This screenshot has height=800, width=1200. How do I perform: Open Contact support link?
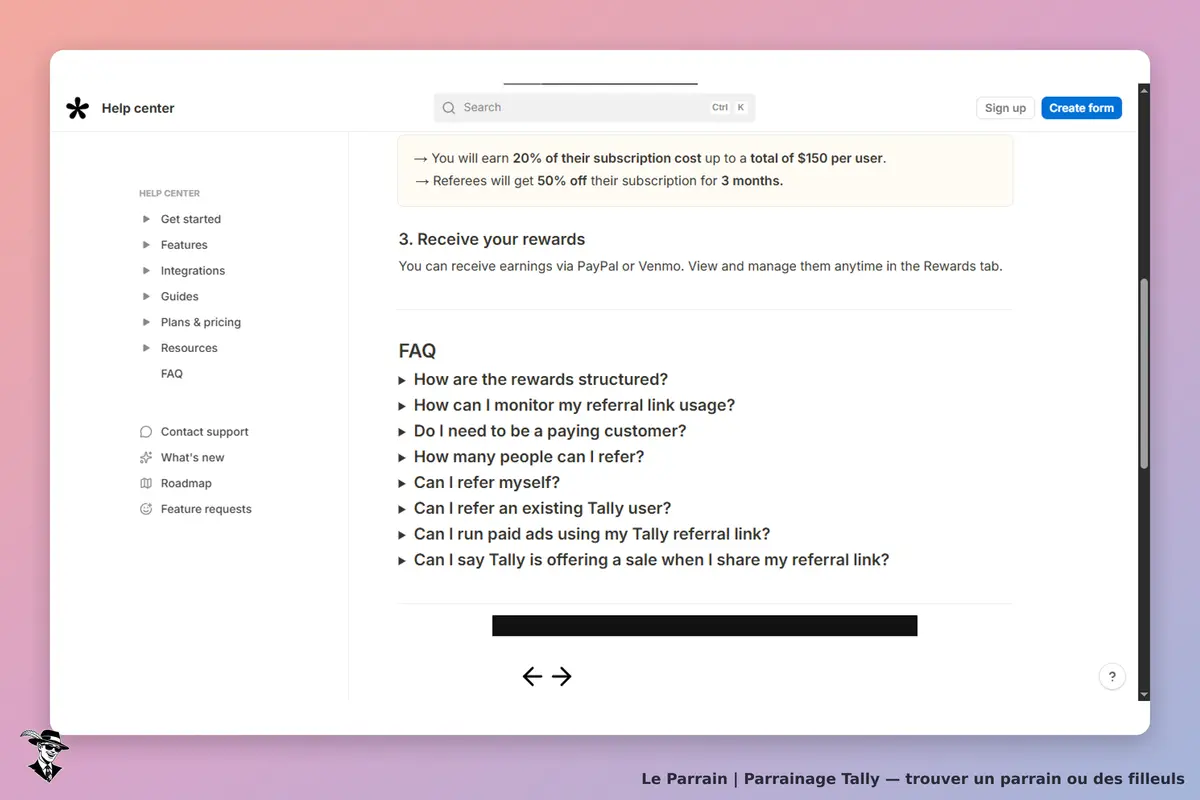205,432
